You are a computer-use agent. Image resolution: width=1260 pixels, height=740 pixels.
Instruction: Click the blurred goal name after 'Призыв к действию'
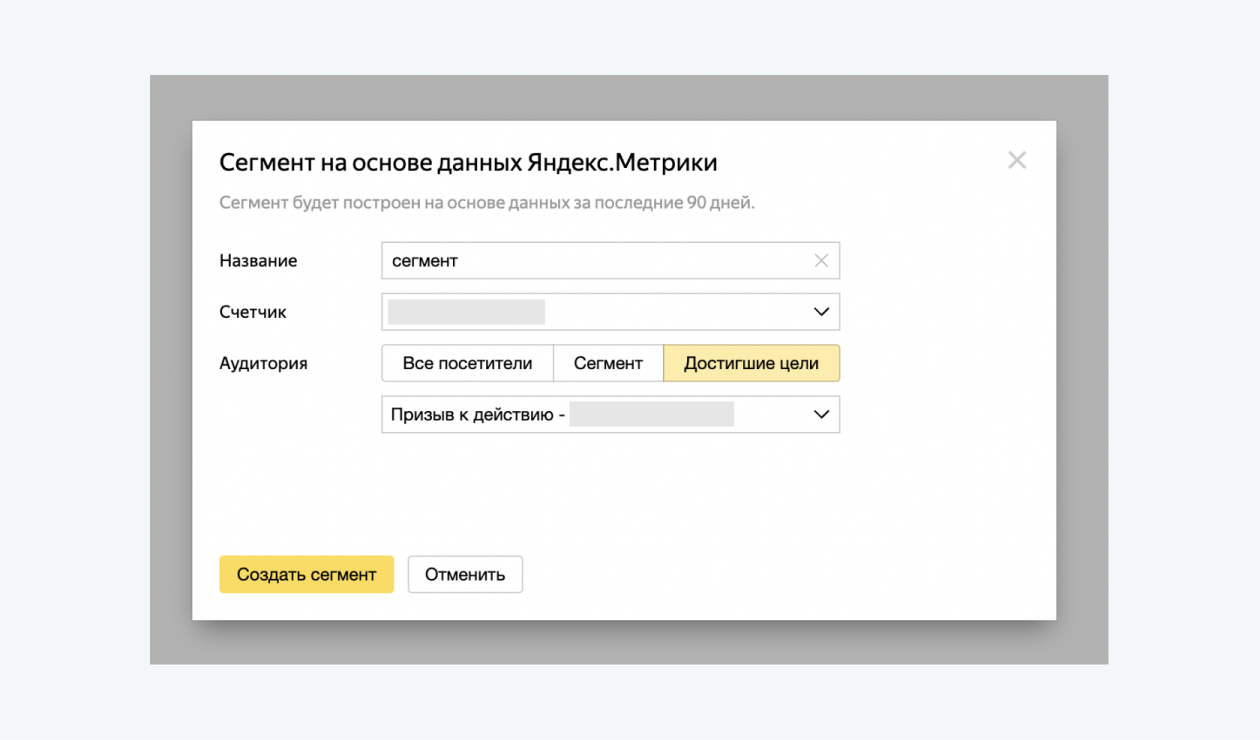point(652,415)
